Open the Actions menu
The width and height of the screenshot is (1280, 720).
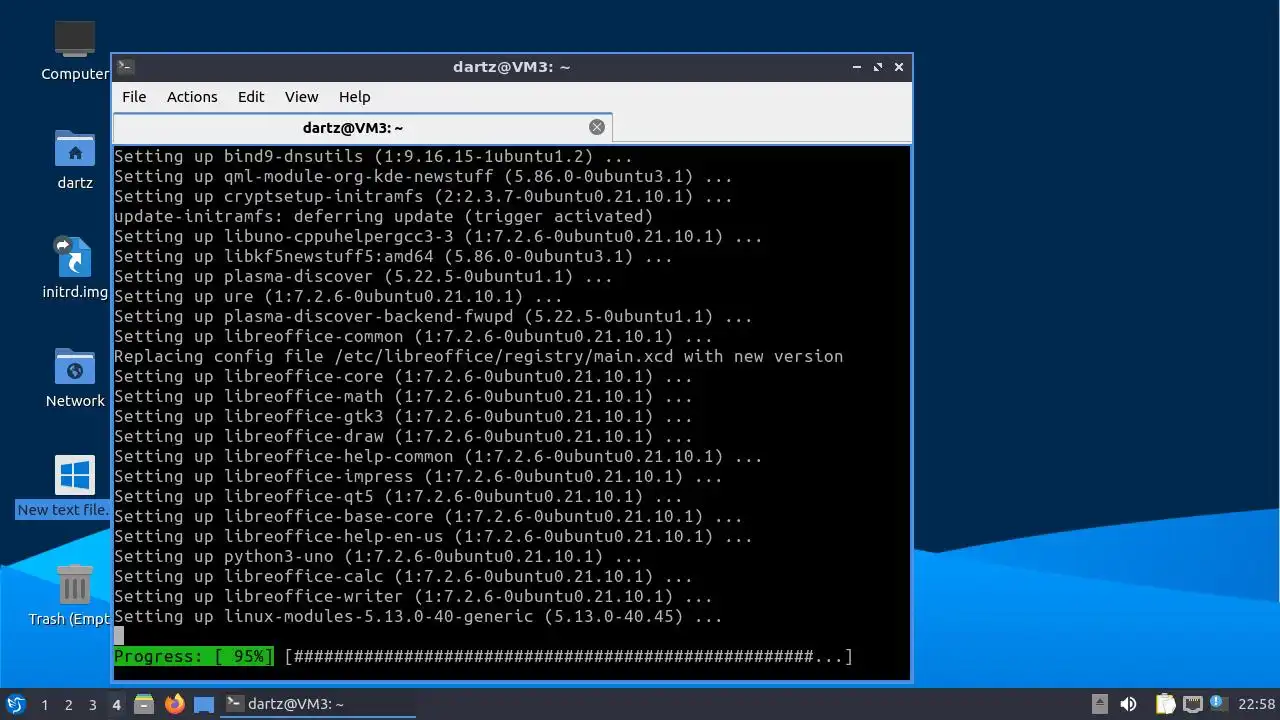point(192,97)
